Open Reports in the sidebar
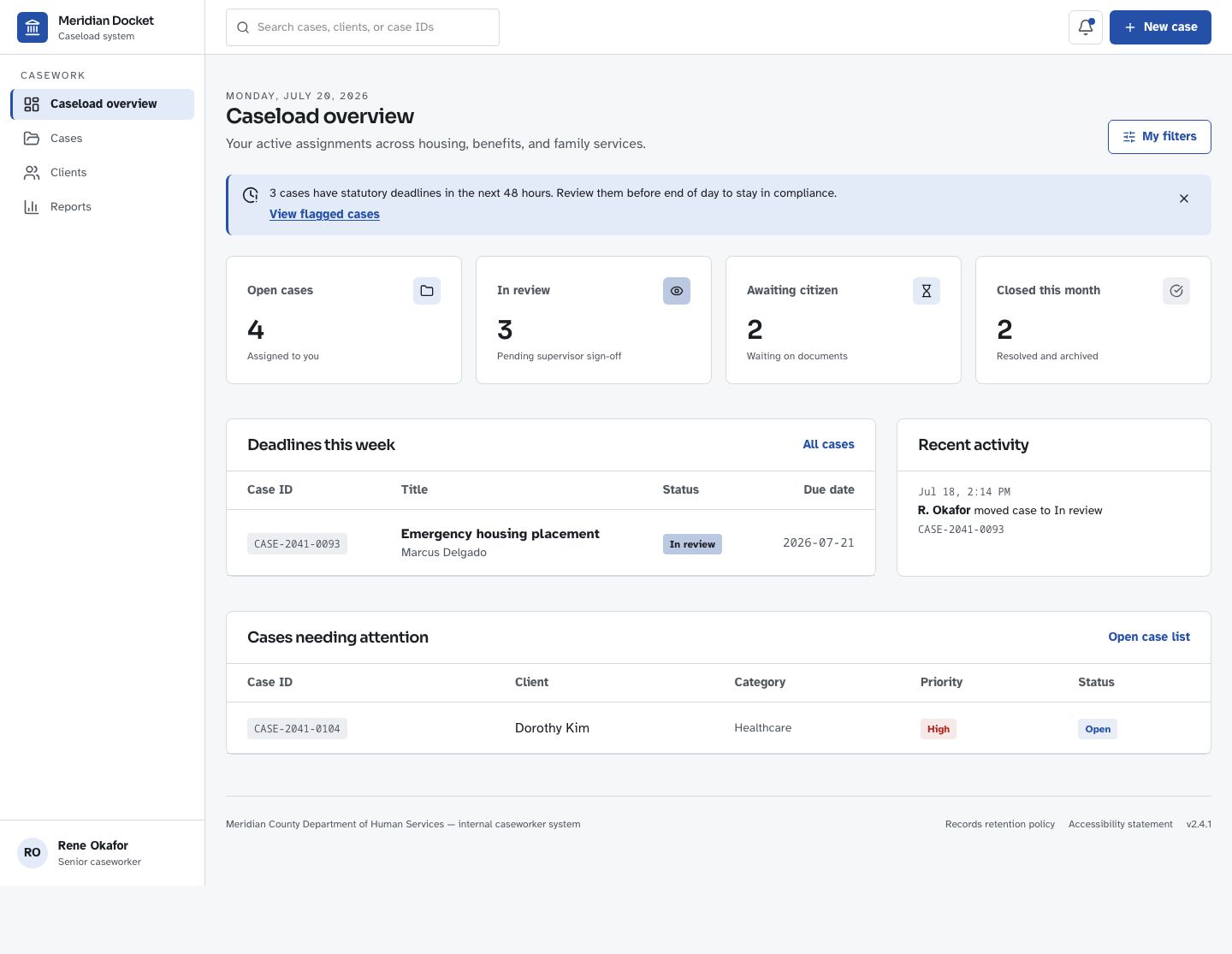Viewport: 1232px width, 954px height. point(103,207)
